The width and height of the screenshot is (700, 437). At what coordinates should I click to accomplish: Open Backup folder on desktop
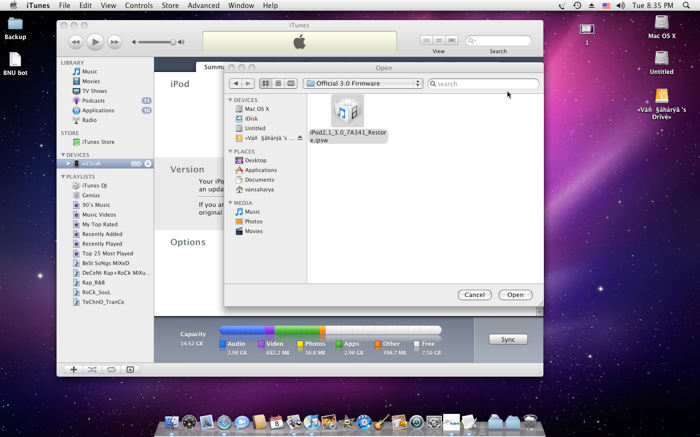point(15,28)
